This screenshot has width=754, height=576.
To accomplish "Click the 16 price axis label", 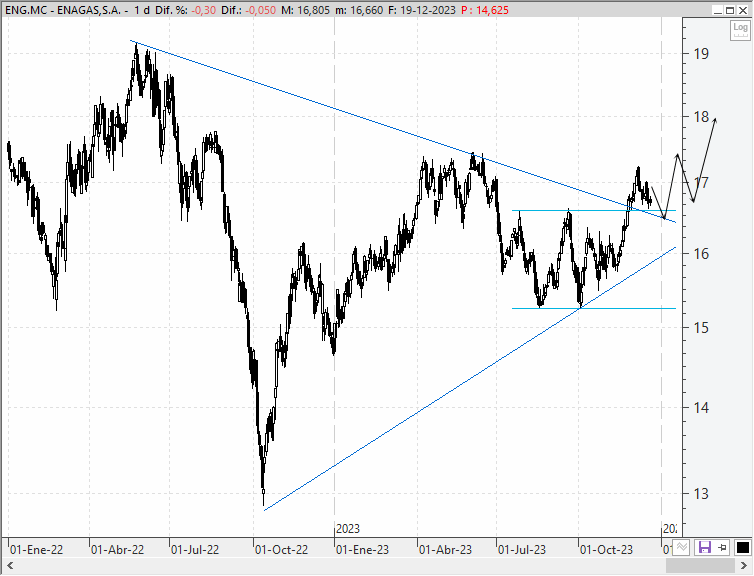I will 701,253.
